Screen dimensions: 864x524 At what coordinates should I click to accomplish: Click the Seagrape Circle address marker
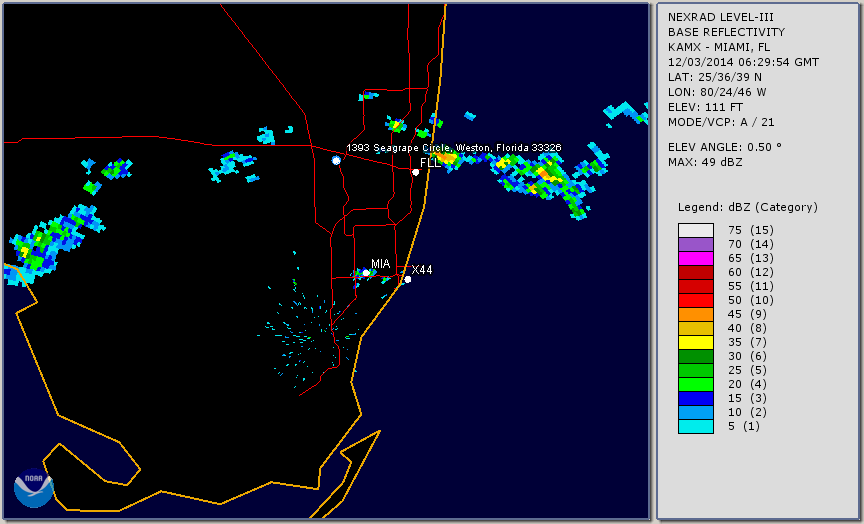point(336,160)
